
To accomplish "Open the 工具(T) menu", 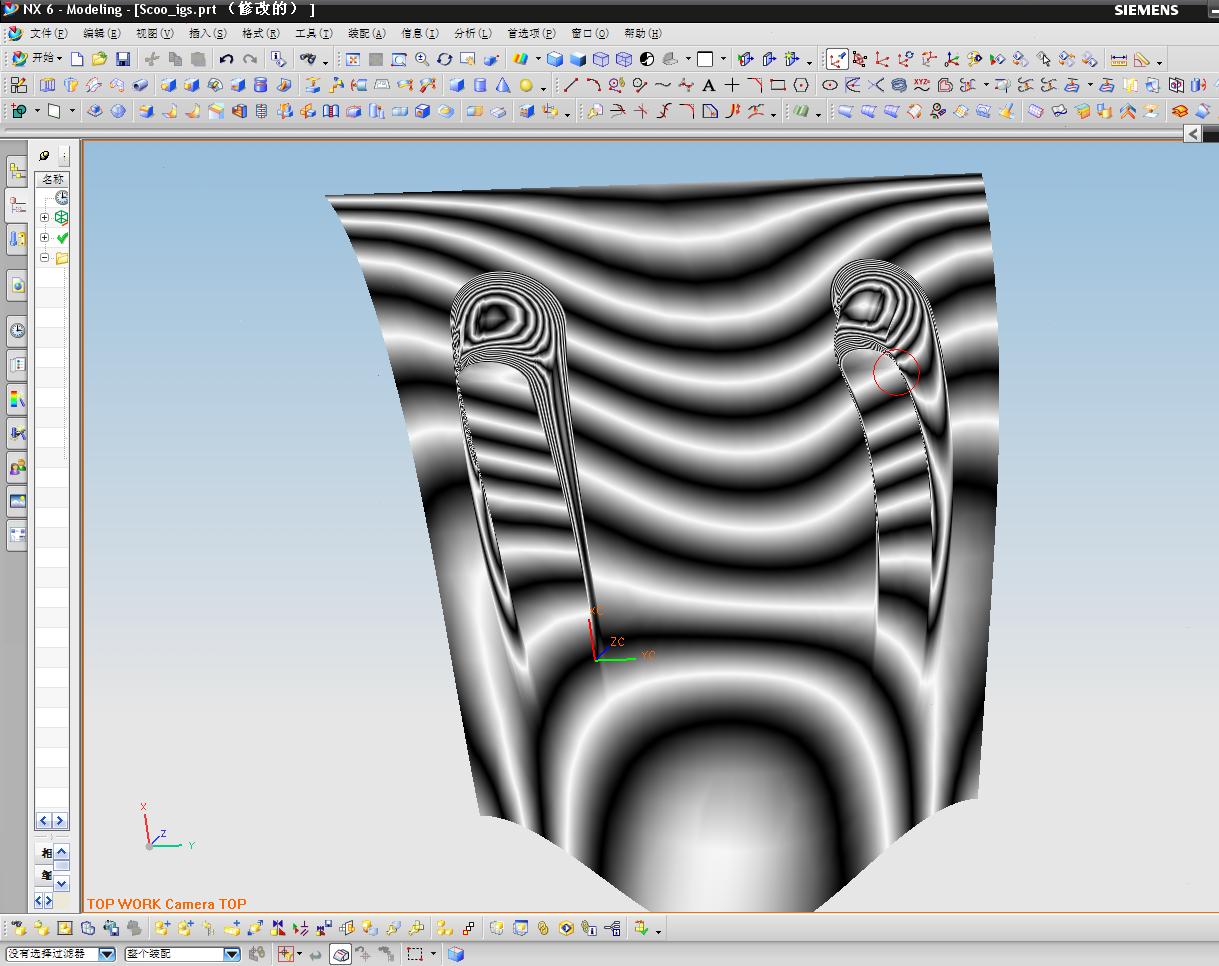I will tap(313, 34).
